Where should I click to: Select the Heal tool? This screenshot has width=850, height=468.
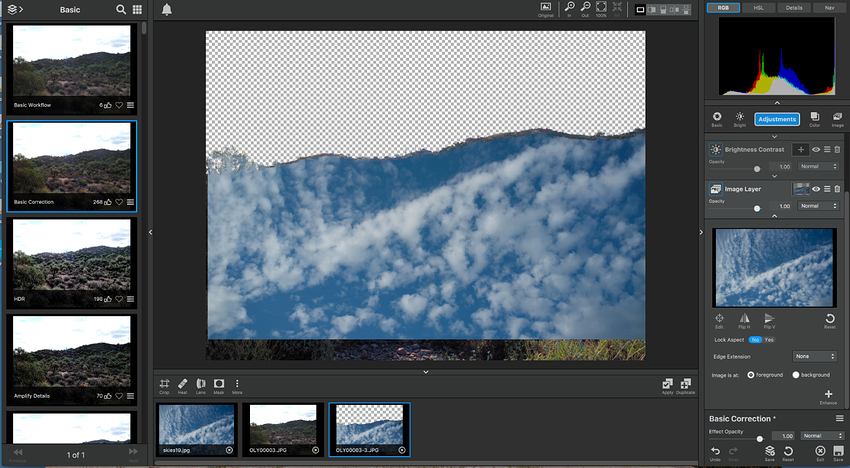coord(182,384)
